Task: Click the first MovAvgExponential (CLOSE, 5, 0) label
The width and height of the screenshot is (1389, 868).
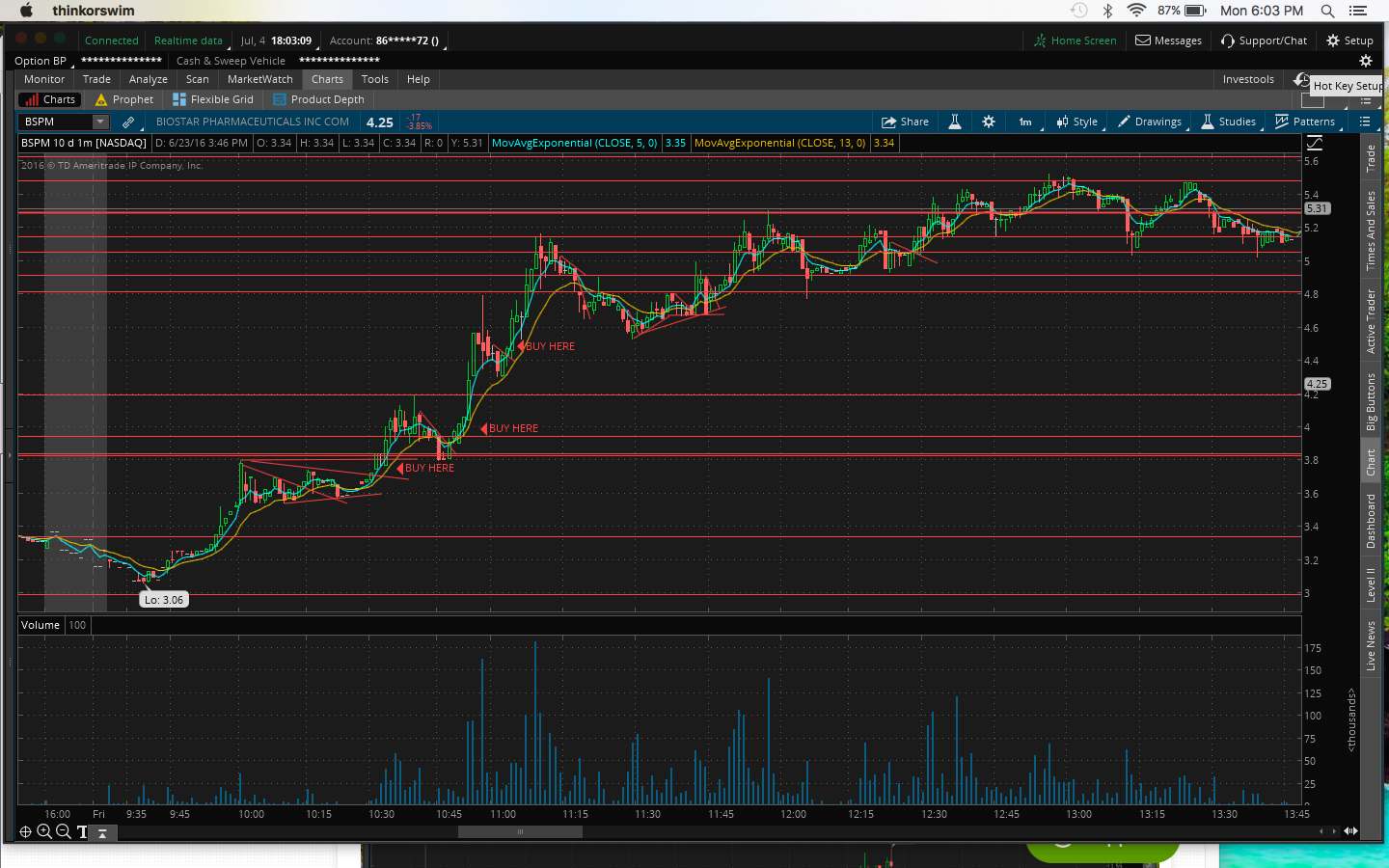Action: tap(575, 143)
